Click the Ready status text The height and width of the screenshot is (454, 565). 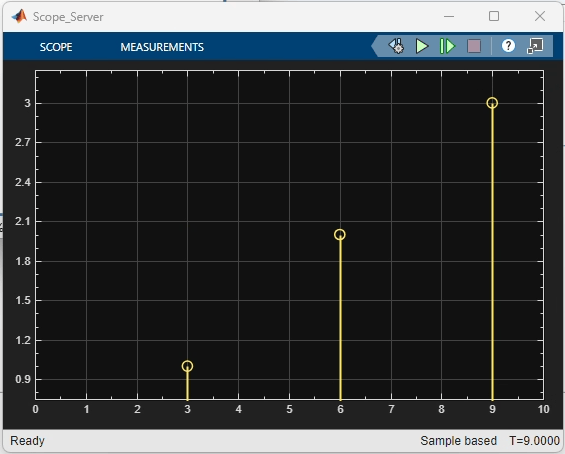click(27, 441)
